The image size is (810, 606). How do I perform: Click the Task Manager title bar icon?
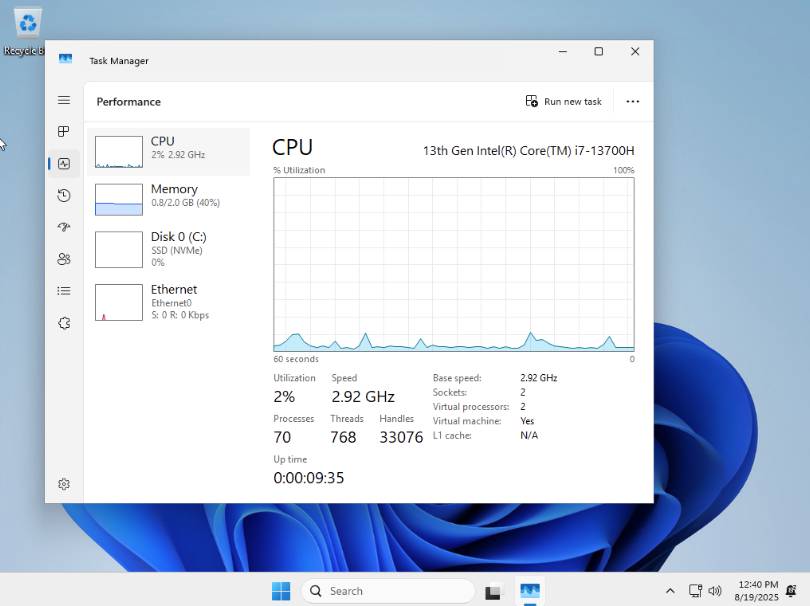click(x=66, y=59)
